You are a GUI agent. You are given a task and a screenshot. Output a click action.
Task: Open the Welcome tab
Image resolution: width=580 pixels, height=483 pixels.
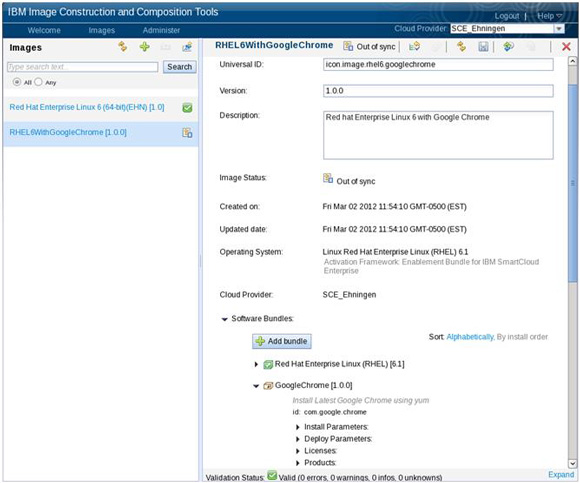point(44,30)
